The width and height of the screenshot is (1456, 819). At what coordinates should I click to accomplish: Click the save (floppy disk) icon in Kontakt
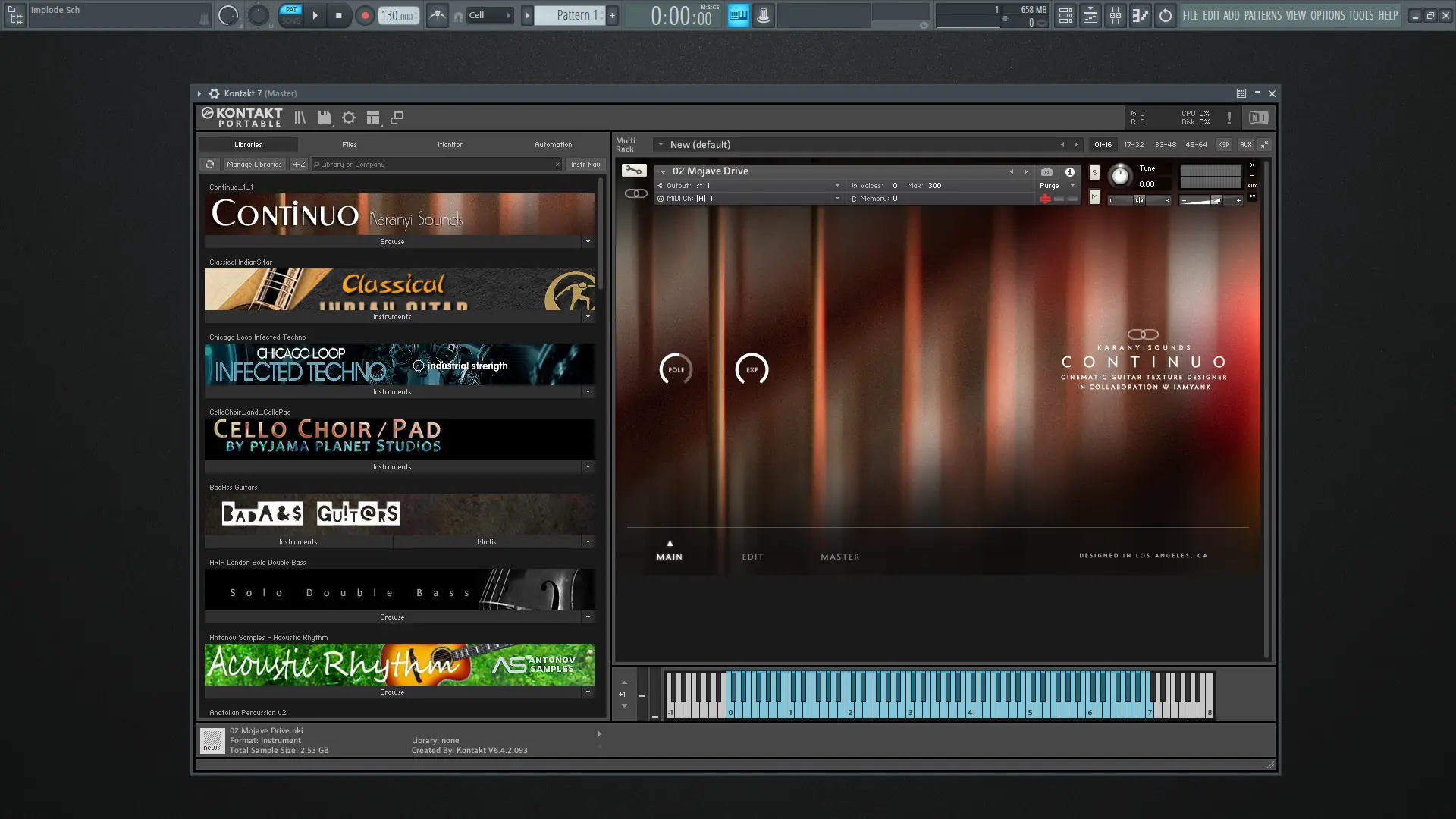[325, 118]
